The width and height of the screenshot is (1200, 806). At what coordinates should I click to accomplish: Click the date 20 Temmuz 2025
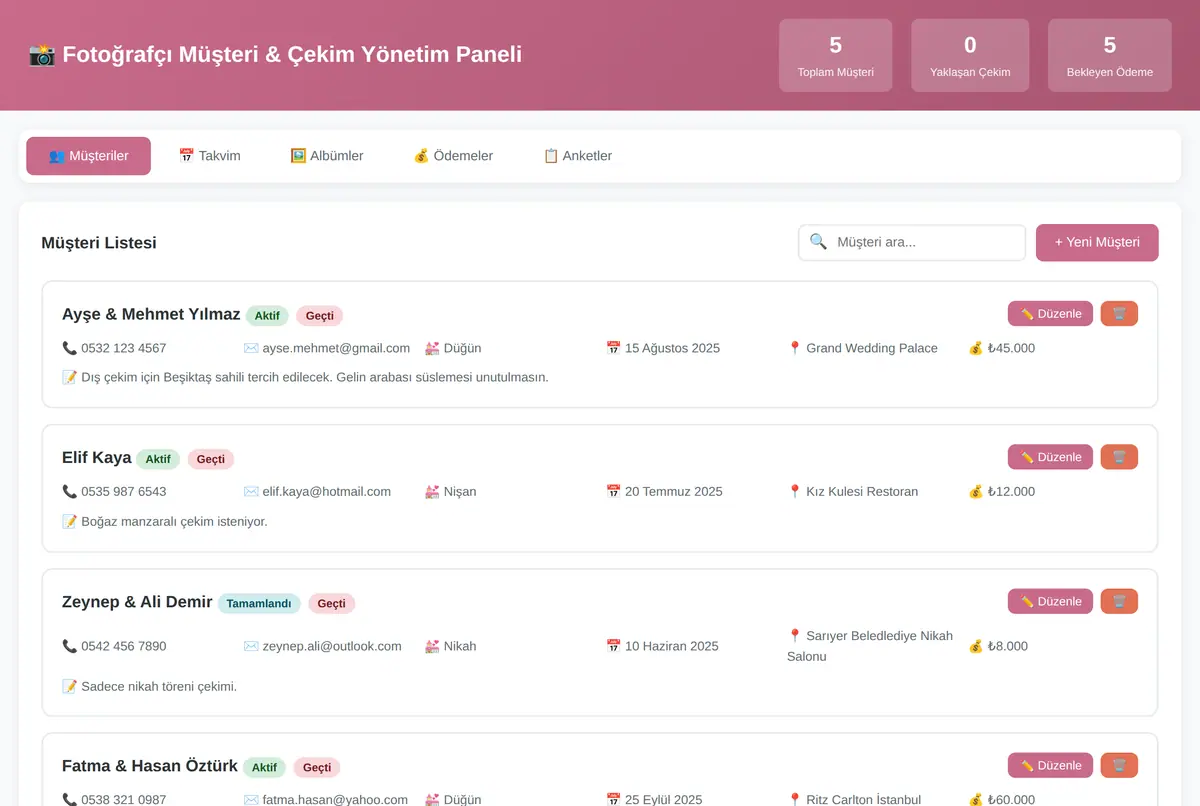pyautogui.click(x=674, y=492)
